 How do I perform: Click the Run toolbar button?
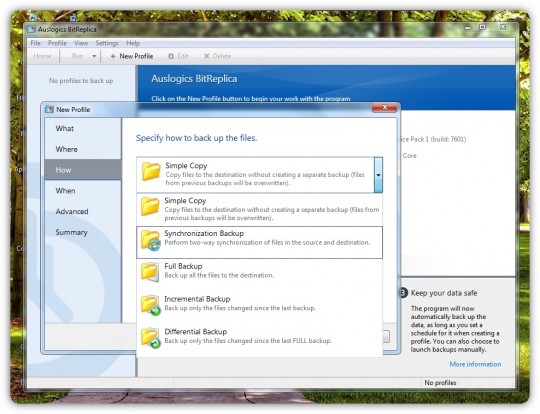coord(77,56)
